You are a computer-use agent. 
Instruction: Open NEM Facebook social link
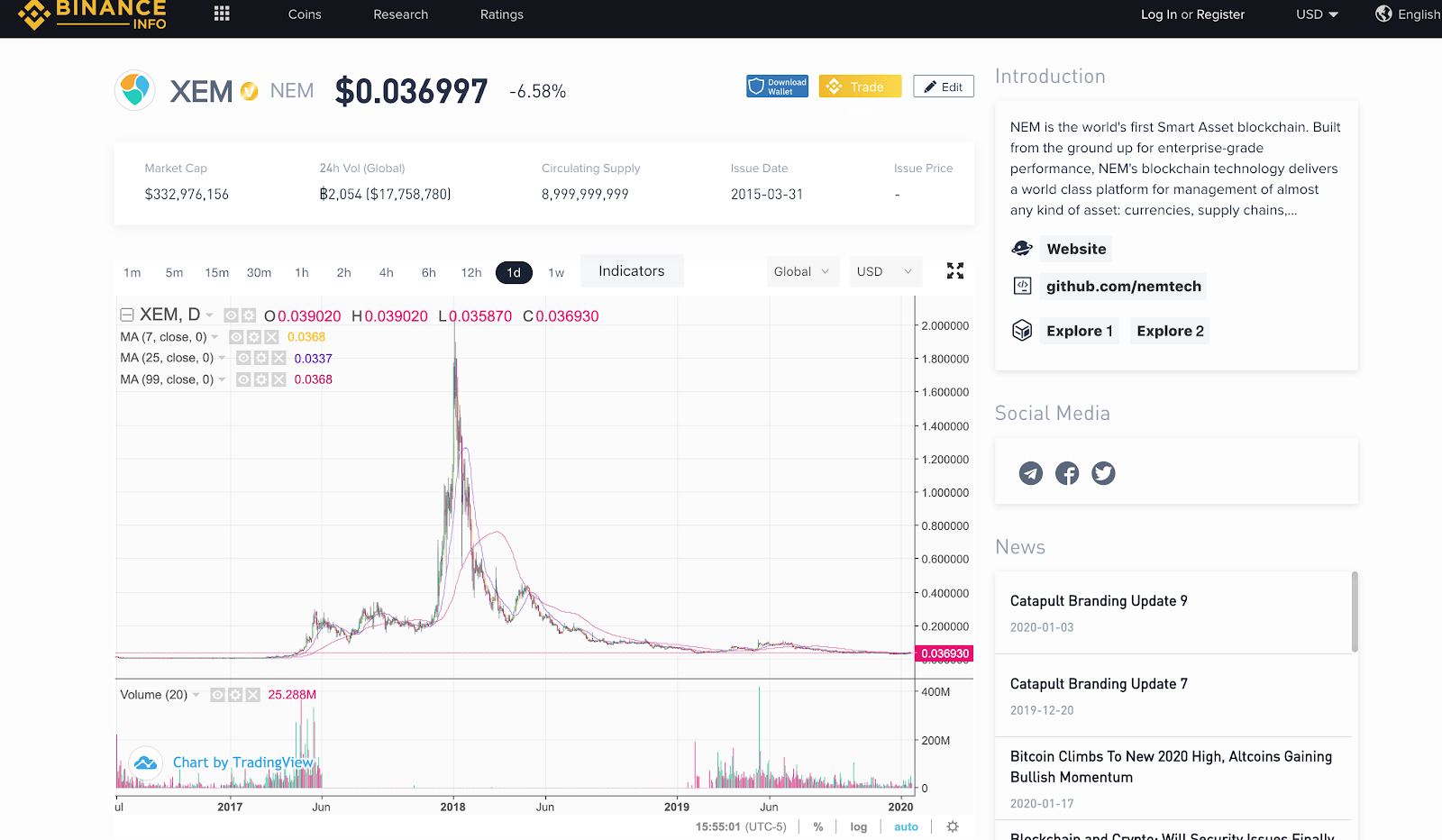click(x=1067, y=473)
